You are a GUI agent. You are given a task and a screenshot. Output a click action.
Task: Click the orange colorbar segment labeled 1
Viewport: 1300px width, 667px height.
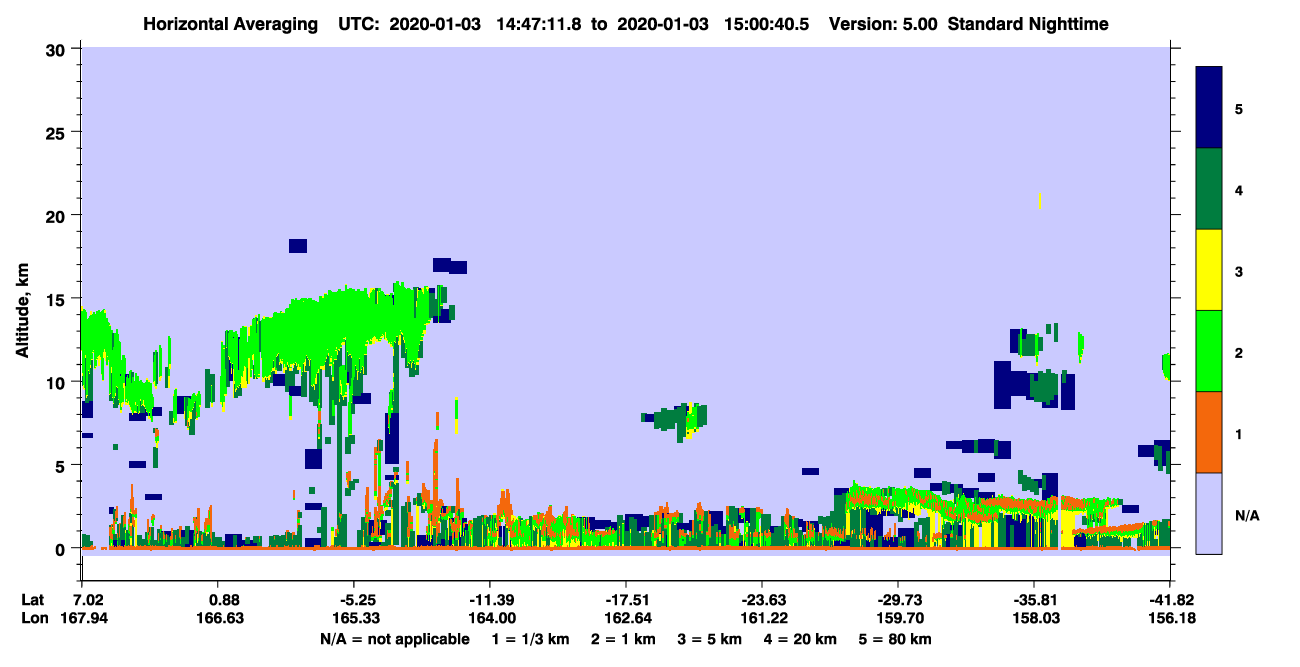tap(1209, 432)
